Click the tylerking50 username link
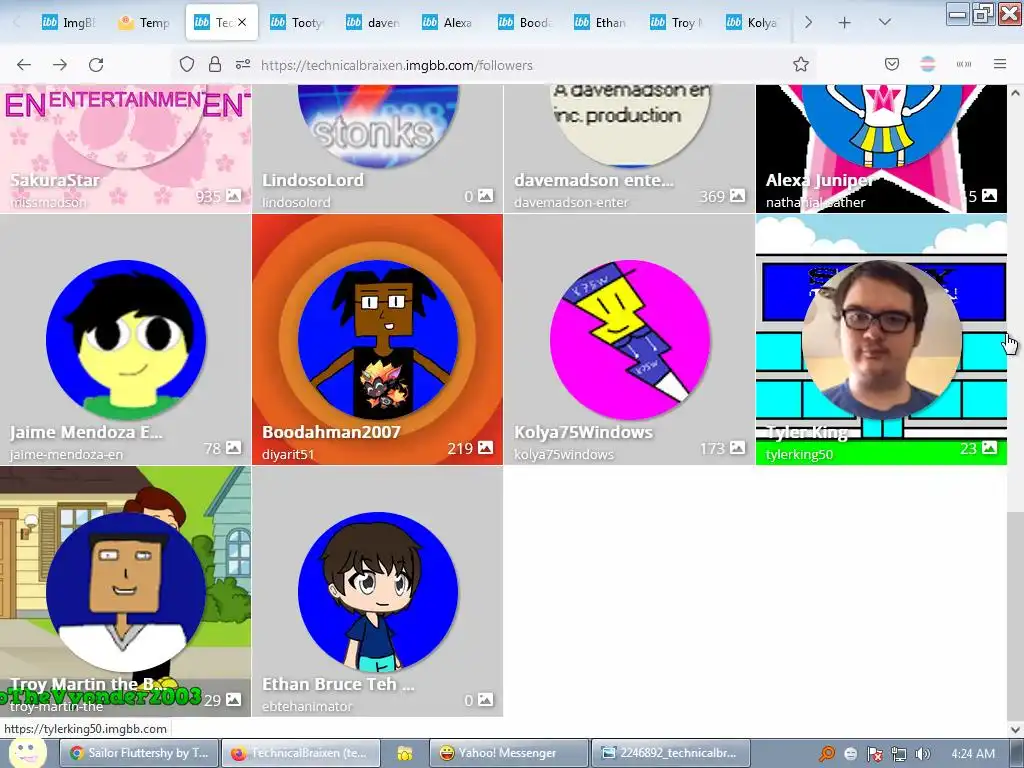 [x=799, y=455]
